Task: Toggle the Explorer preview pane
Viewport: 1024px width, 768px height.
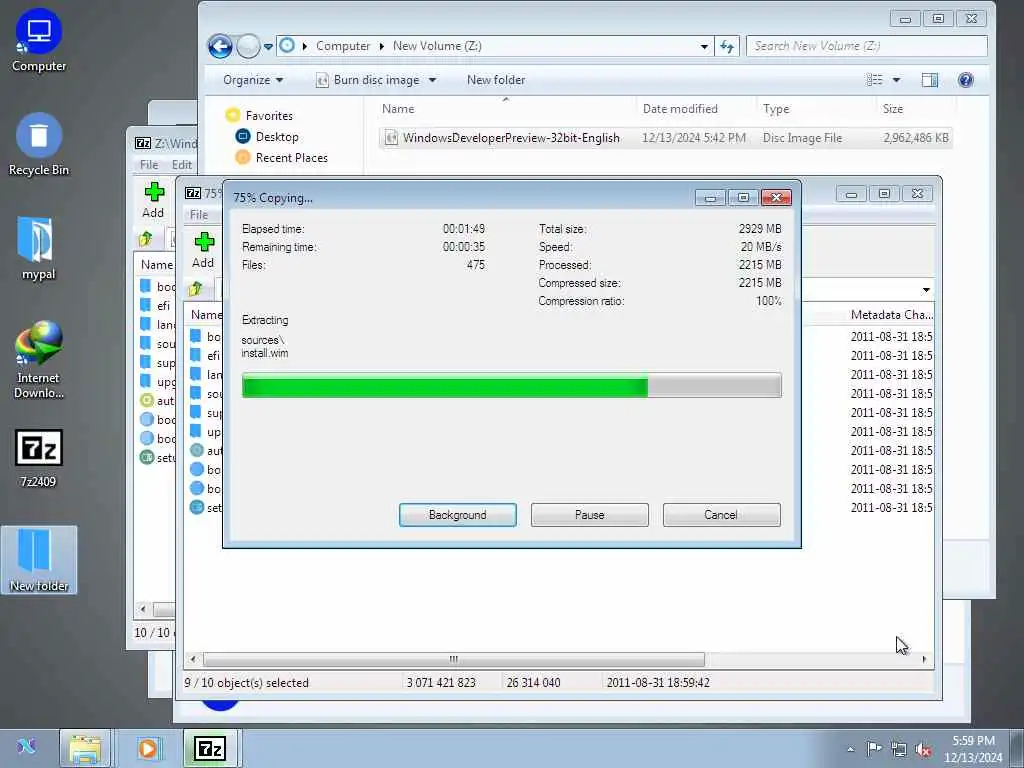Action: tap(930, 80)
